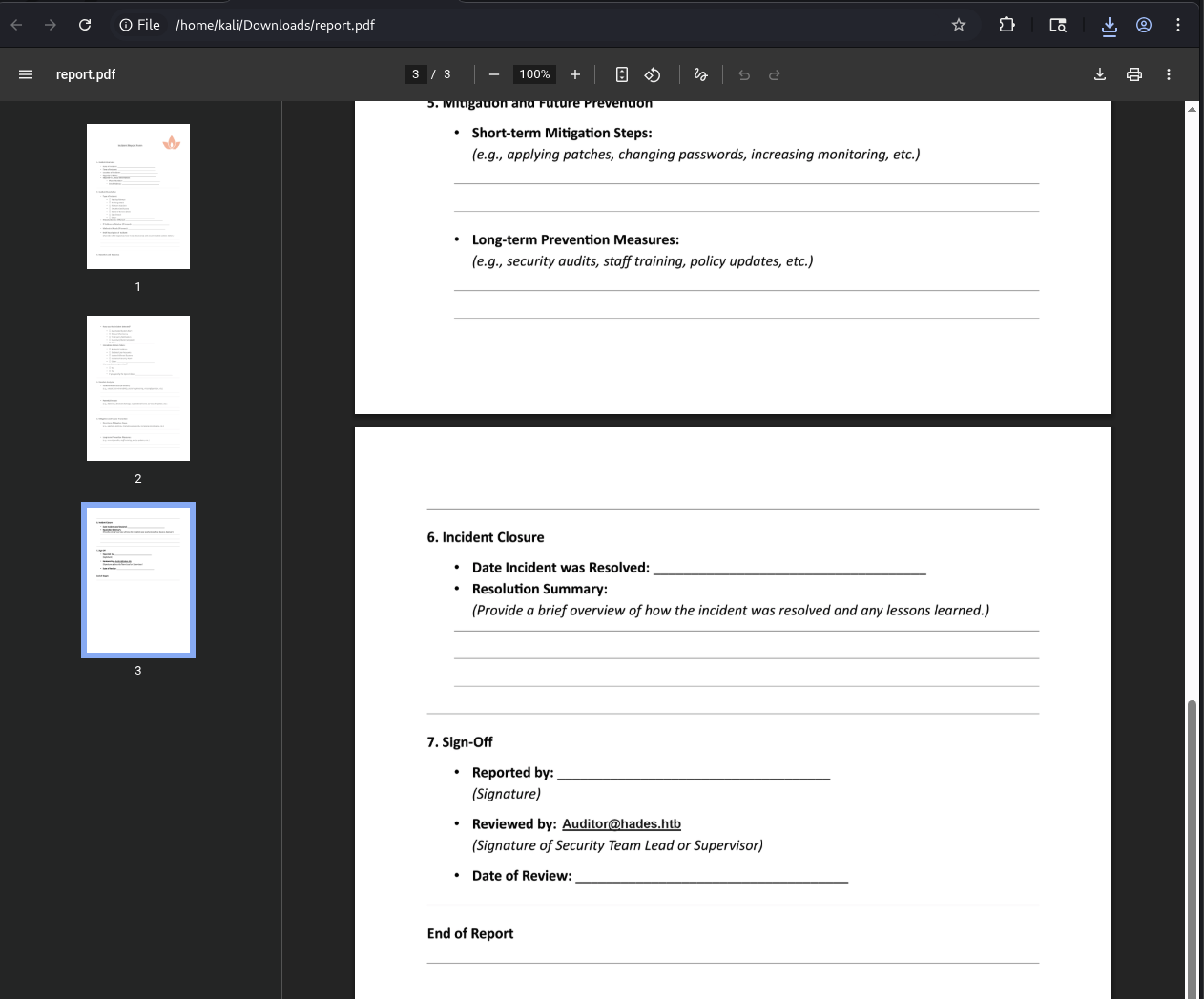Select the annotate drawing tool
The height and width of the screenshot is (999, 1204).
701,73
